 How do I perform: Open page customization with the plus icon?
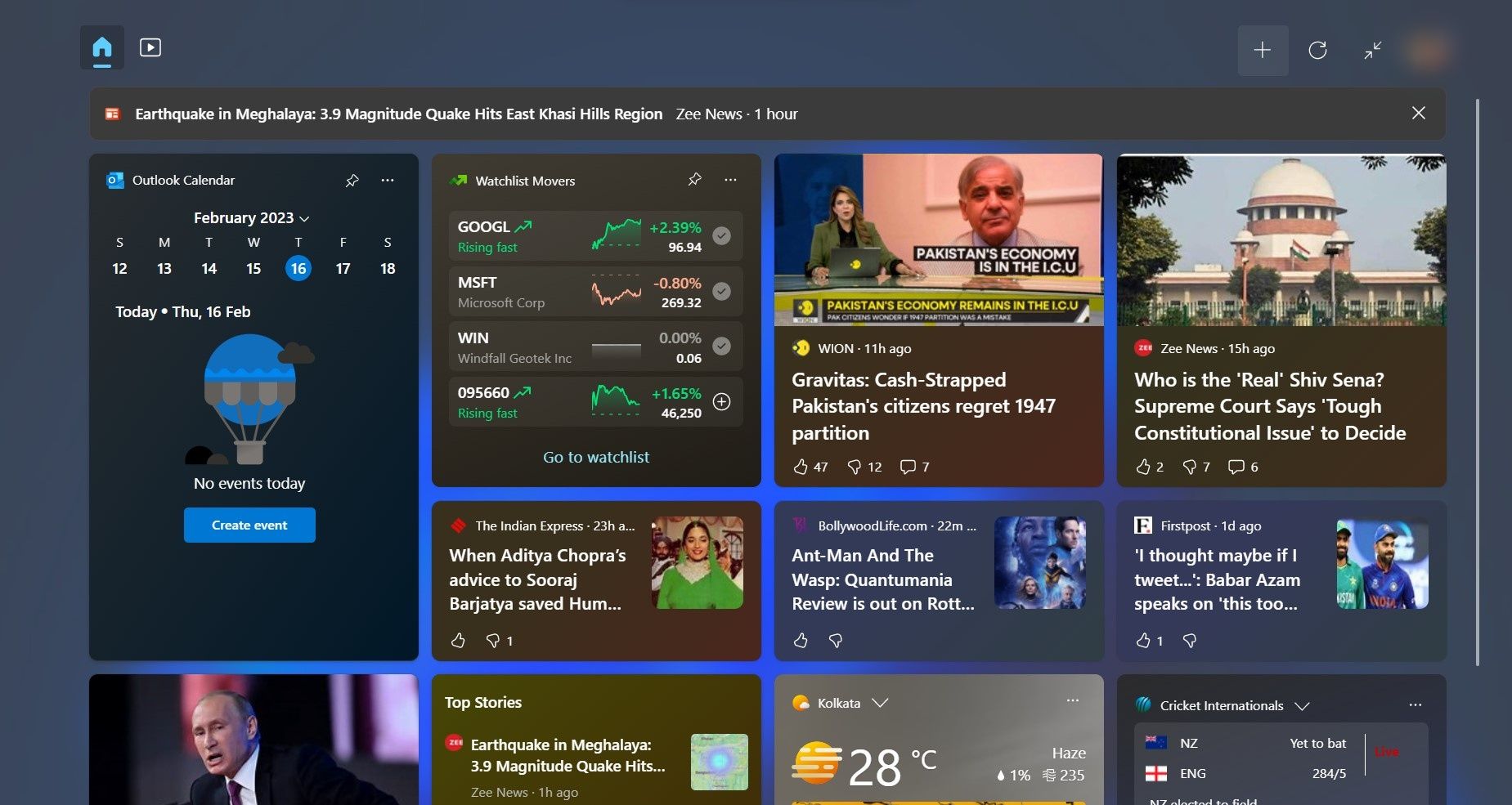click(x=1262, y=50)
